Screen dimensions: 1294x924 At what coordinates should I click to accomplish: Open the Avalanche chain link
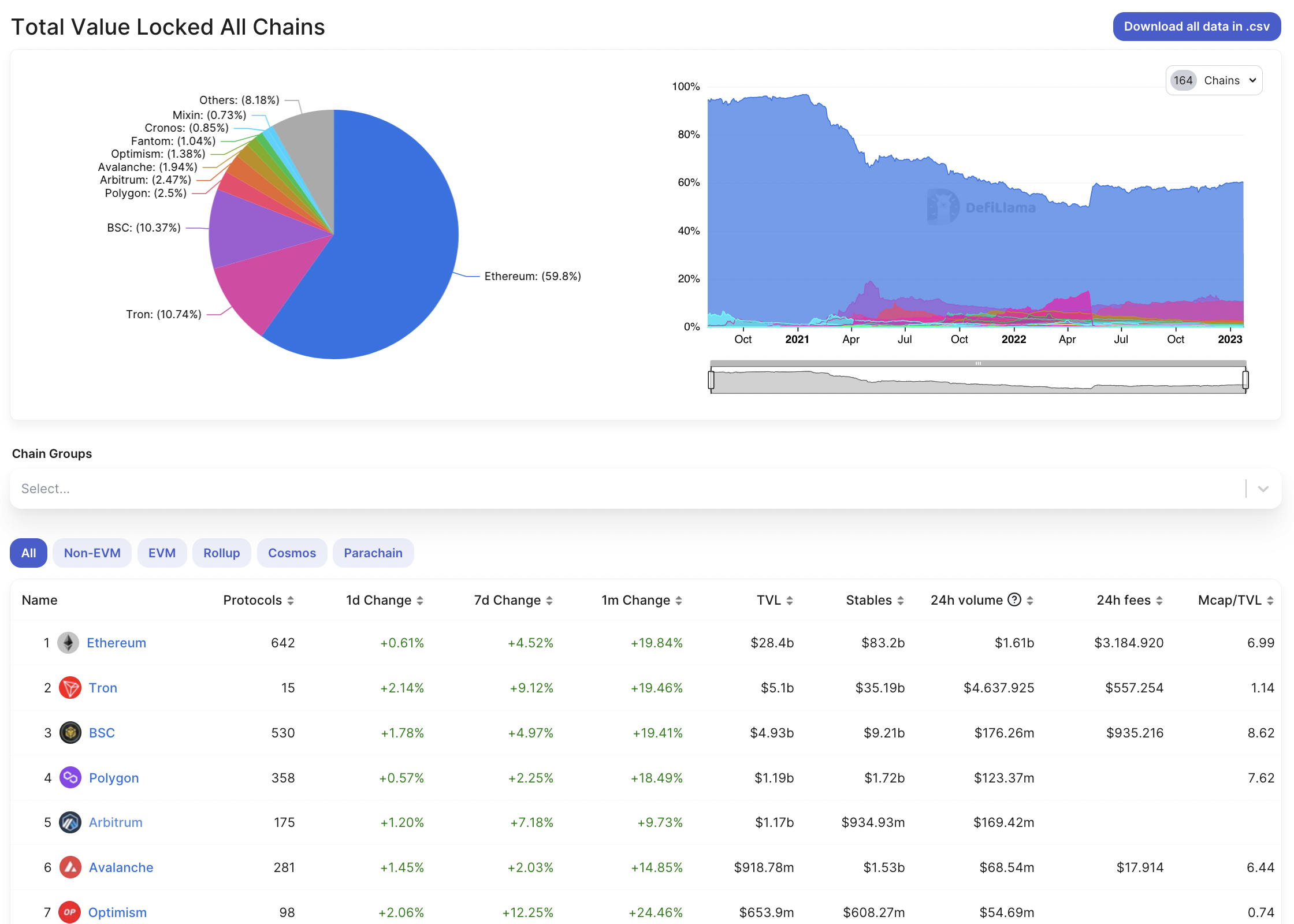tap(121, 867)
